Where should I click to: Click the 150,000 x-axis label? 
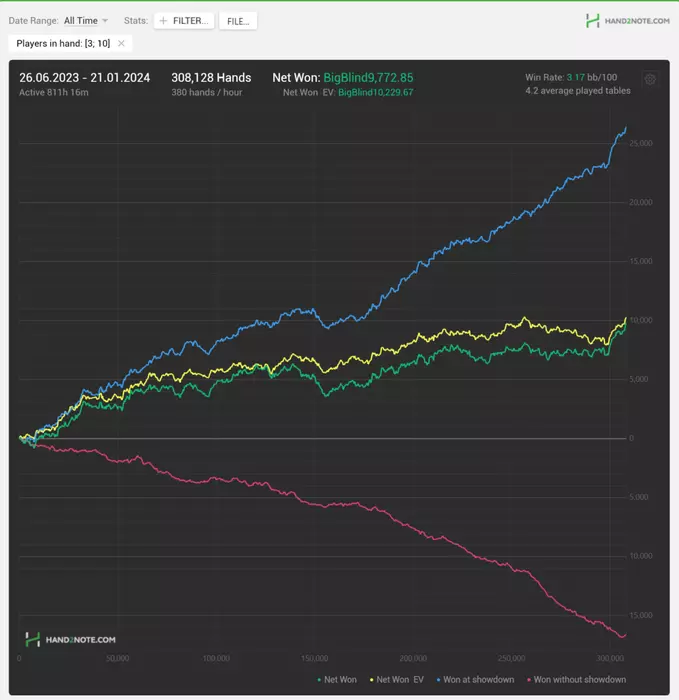tap(315, 658)
